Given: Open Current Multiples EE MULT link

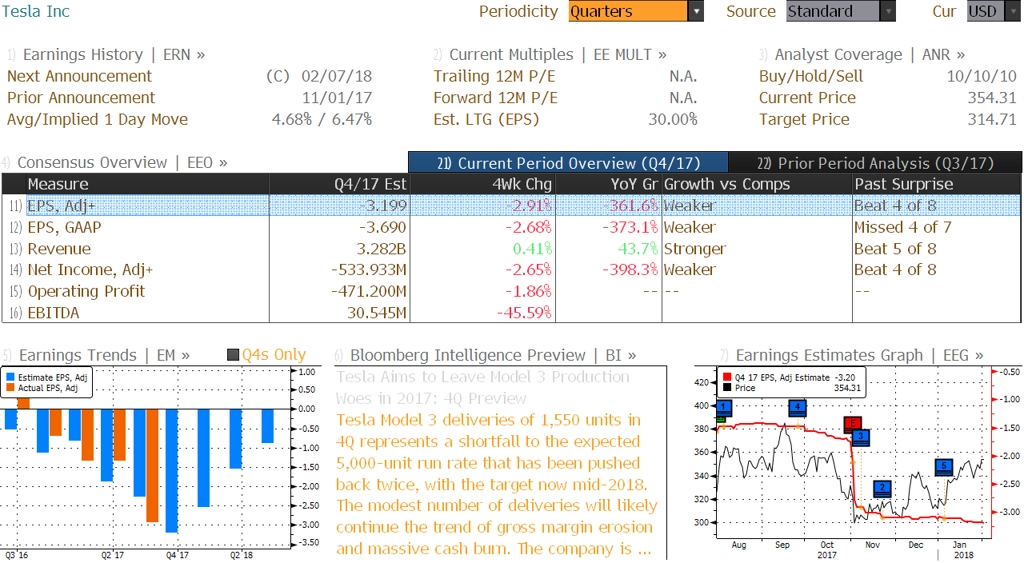Looking at the screenshot, I should click(558, 54).
